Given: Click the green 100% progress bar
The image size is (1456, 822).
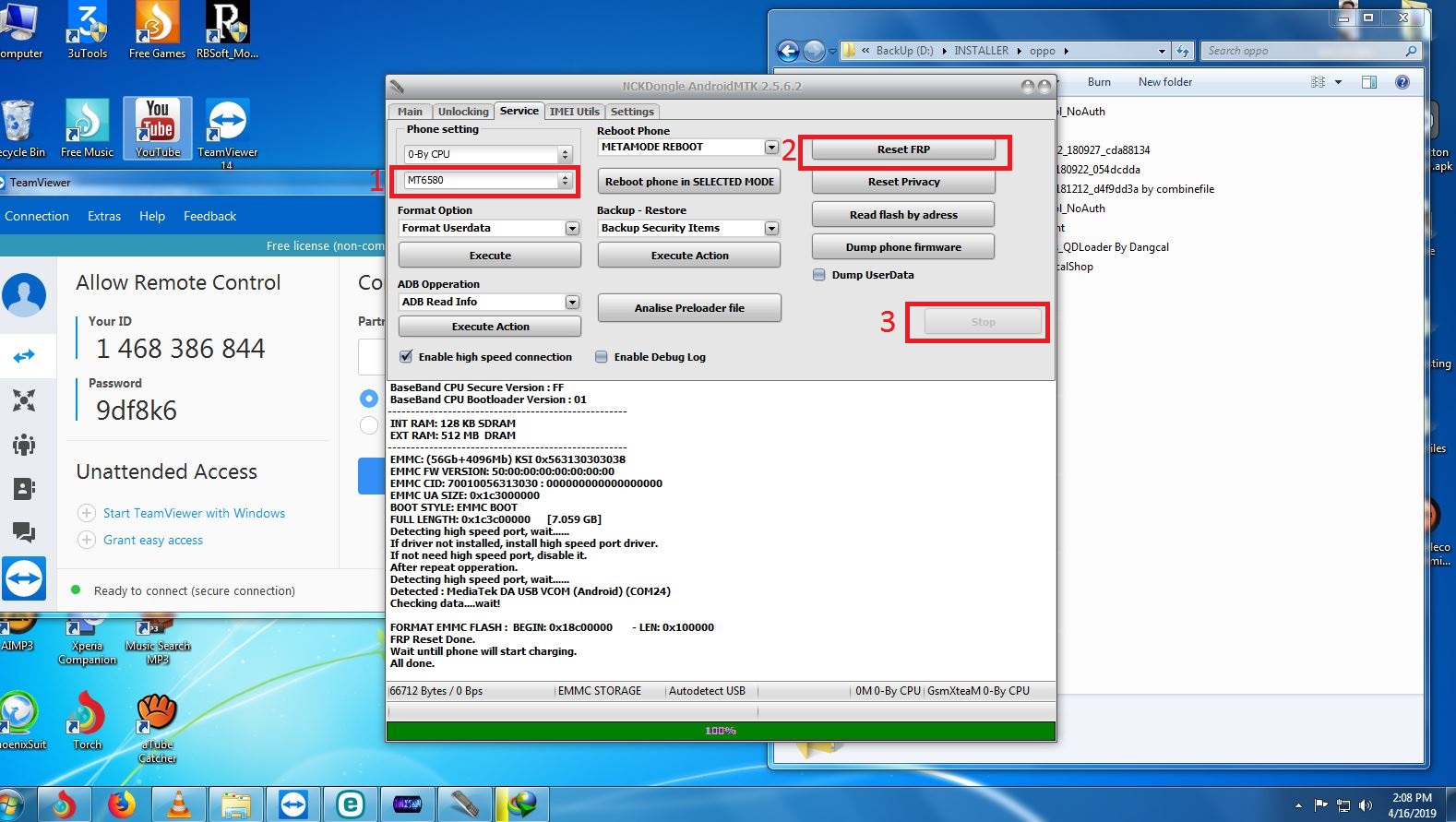Looking at the screenshot, I should point(721,731).
